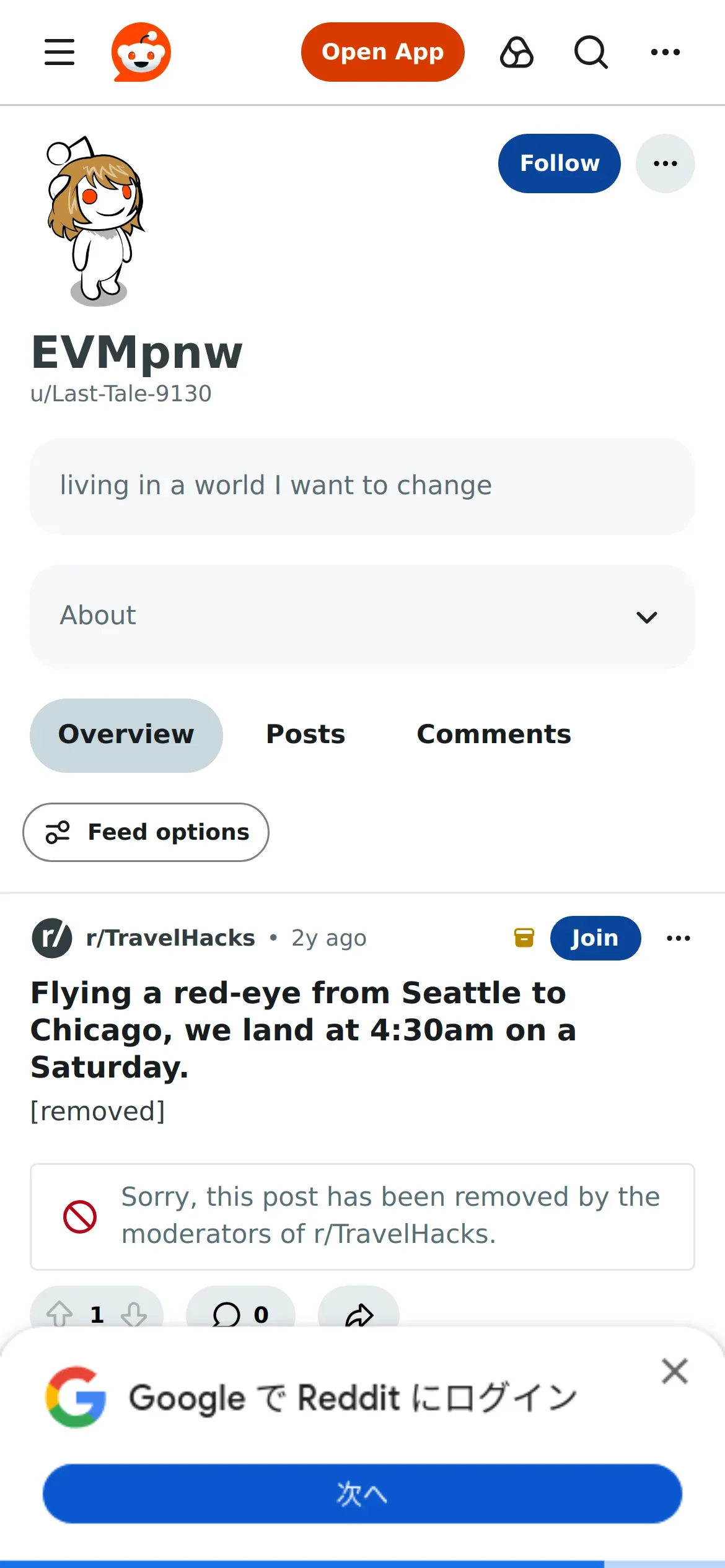Open the hamburger navigation menu
Screen dimensions: 725x1568
pyautogui.click(x=59, y=52)
